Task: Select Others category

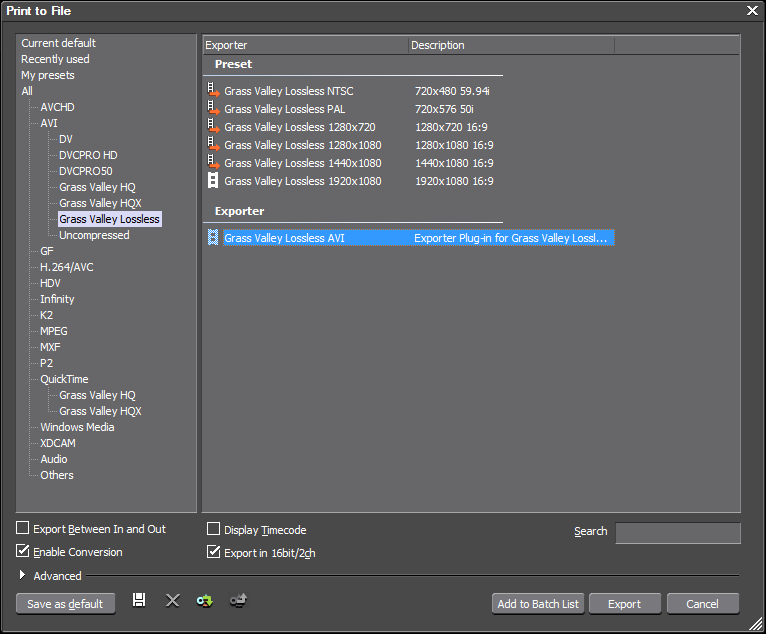Action: coord(57,475)
